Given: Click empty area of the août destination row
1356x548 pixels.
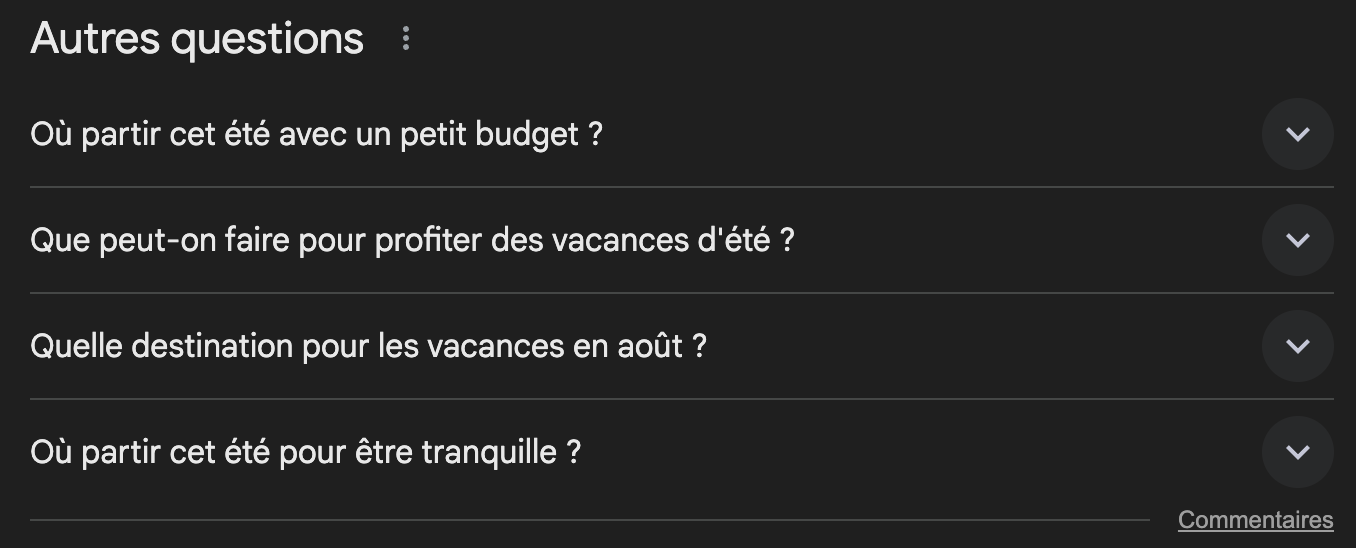Looking at the screenshot, I should click(950, 346).
